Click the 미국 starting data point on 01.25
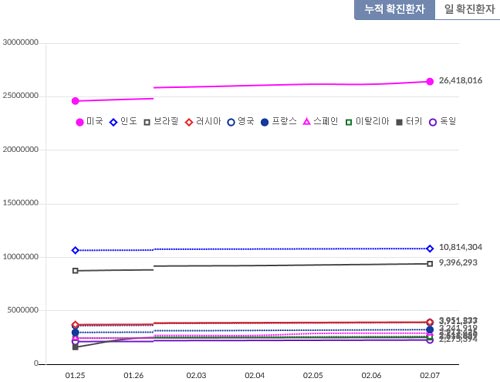Screen dimensions: 500x382 (75, 101)
